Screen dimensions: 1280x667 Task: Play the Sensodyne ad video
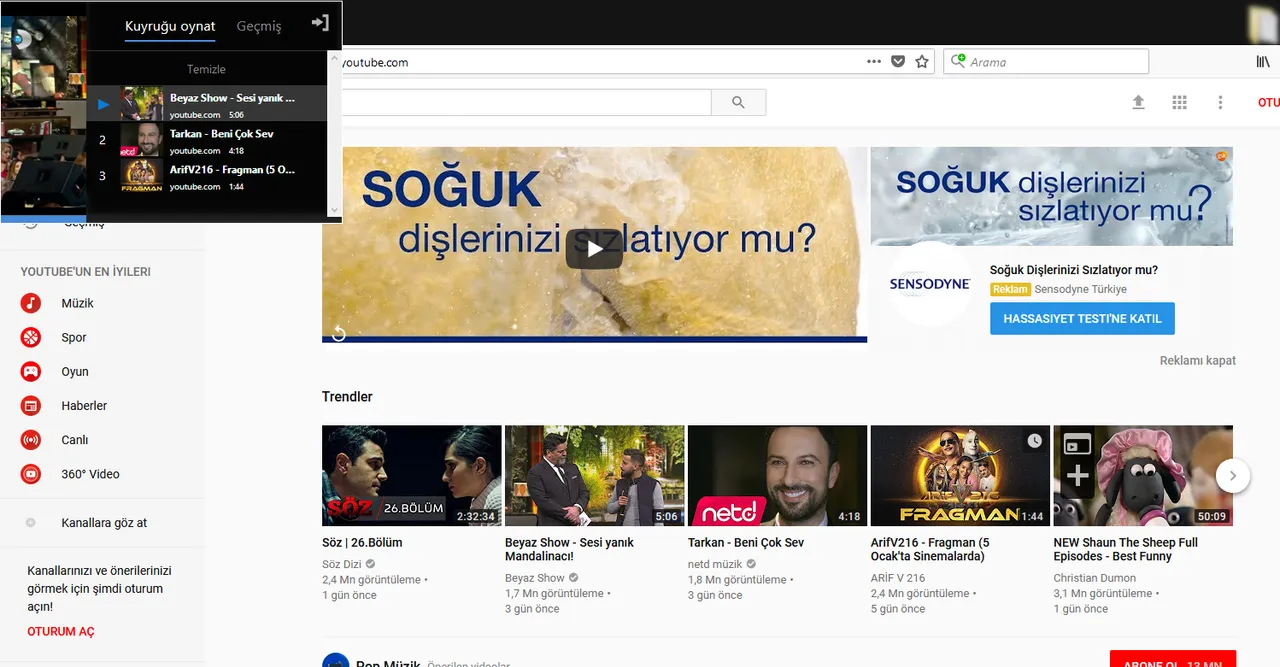click(x=594, y=248)
